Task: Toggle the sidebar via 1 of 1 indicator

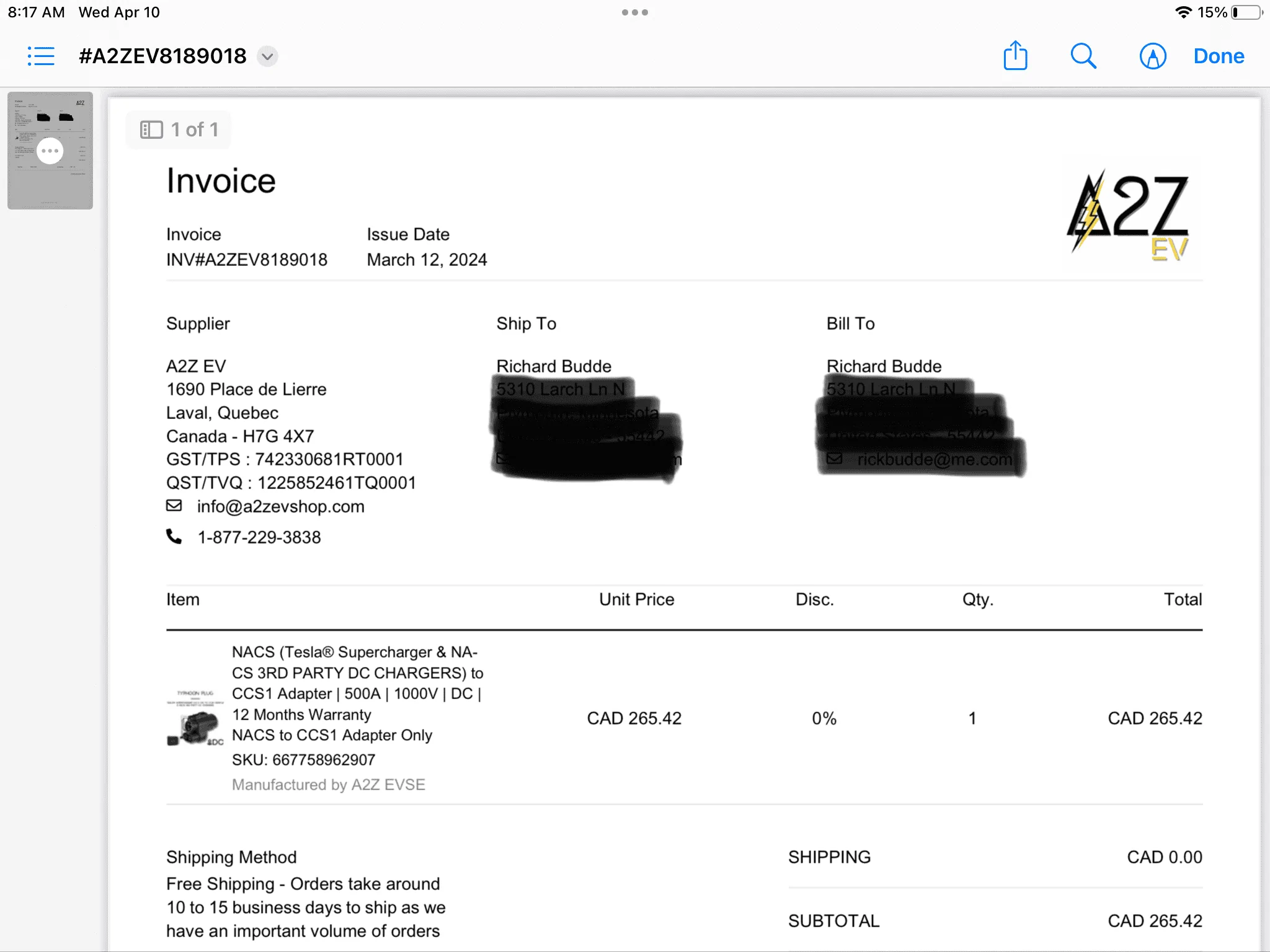Action: (179, 130)
